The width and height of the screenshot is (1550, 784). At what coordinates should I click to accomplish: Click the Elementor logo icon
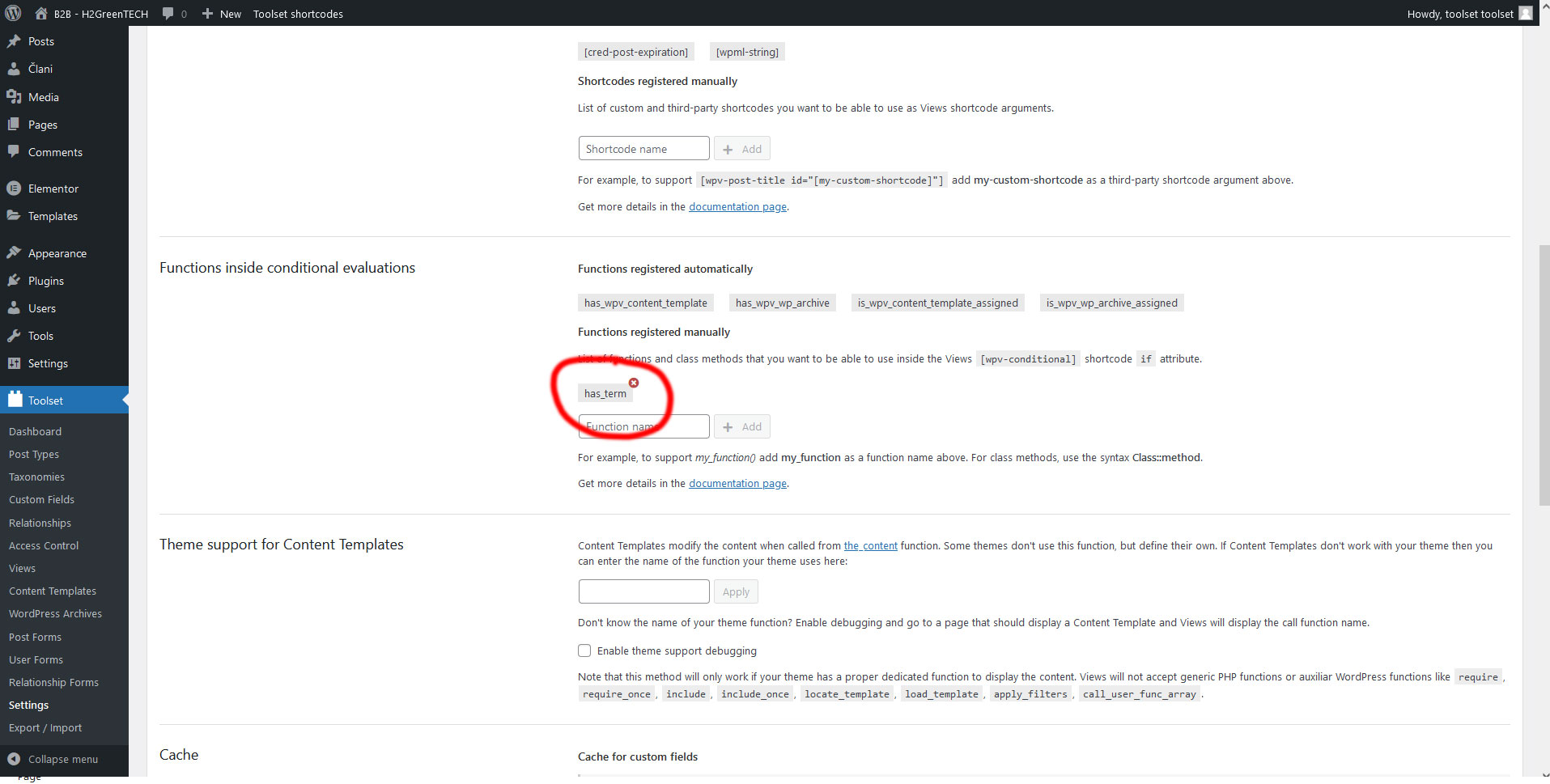click(14, 189)
